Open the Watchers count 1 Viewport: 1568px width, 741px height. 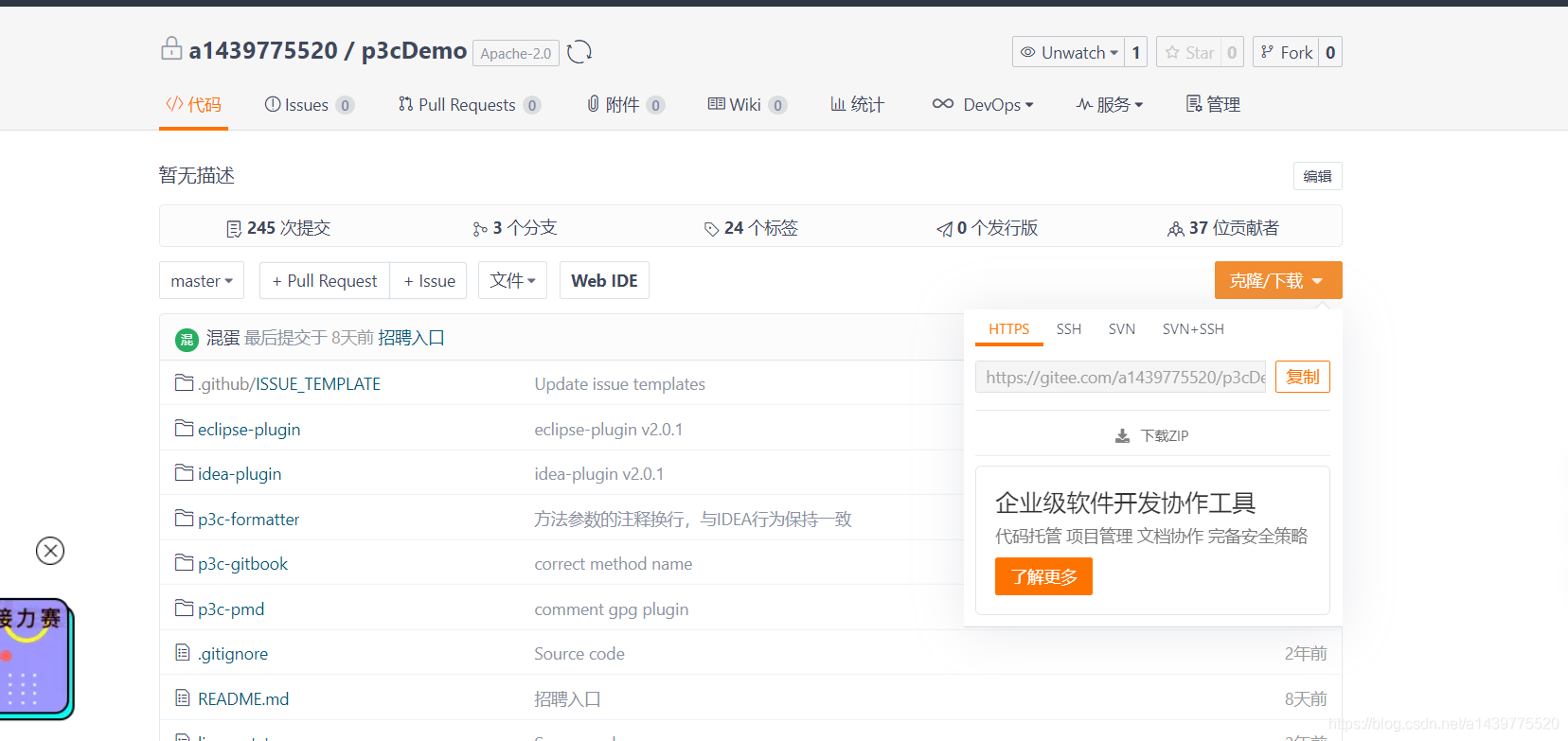click(1136, 52)
